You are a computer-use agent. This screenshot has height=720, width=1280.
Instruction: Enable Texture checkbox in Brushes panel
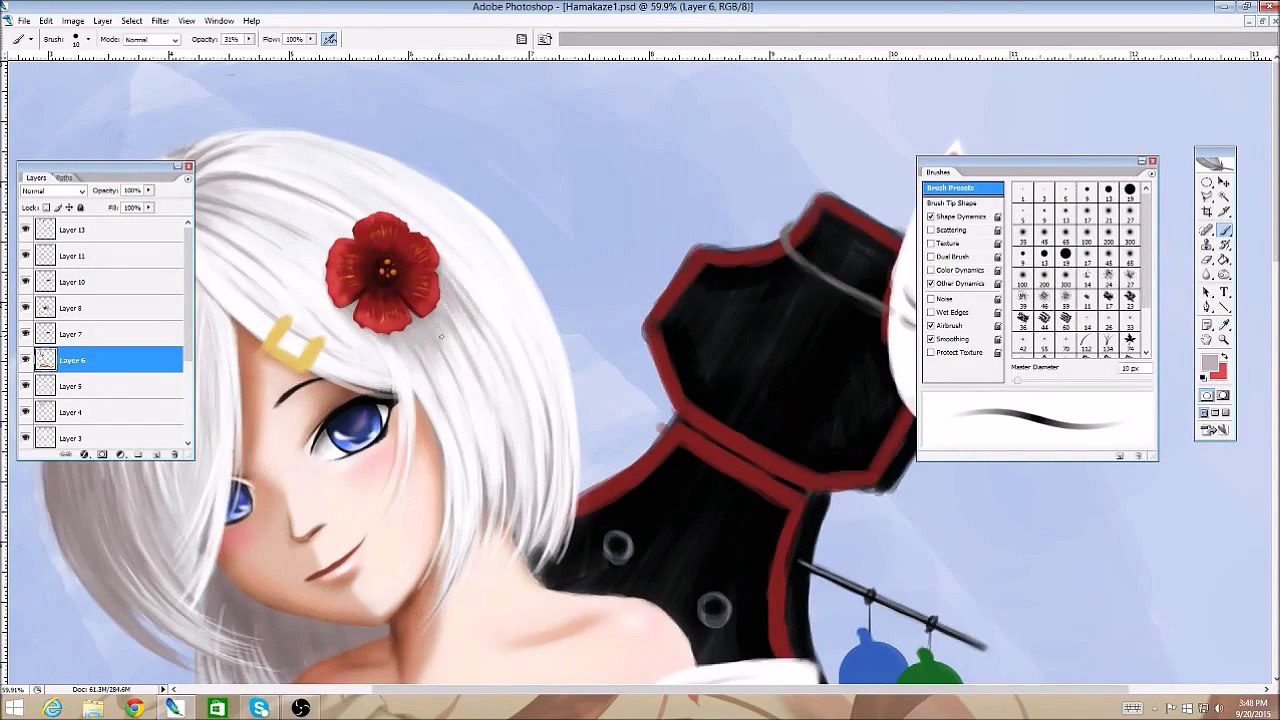click(x=931, y=243)
